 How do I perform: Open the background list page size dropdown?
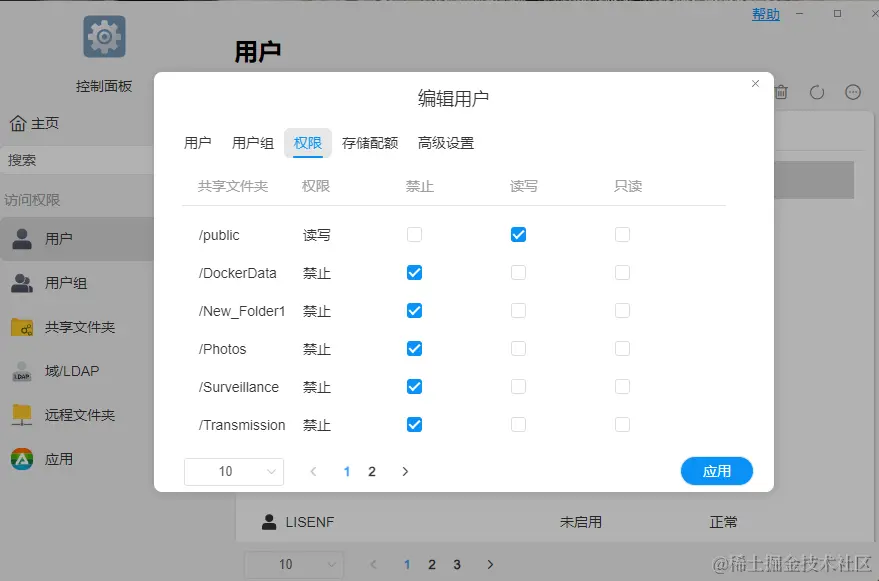point(294,564)
